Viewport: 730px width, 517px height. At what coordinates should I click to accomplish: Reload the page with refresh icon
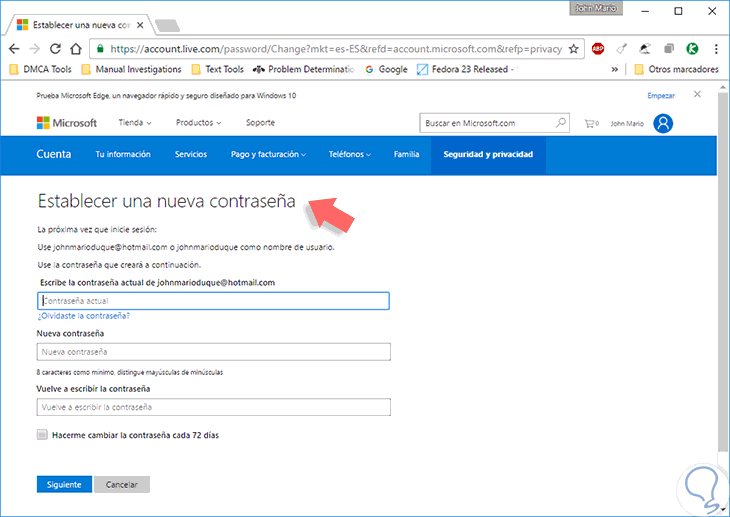coord(55,49)
